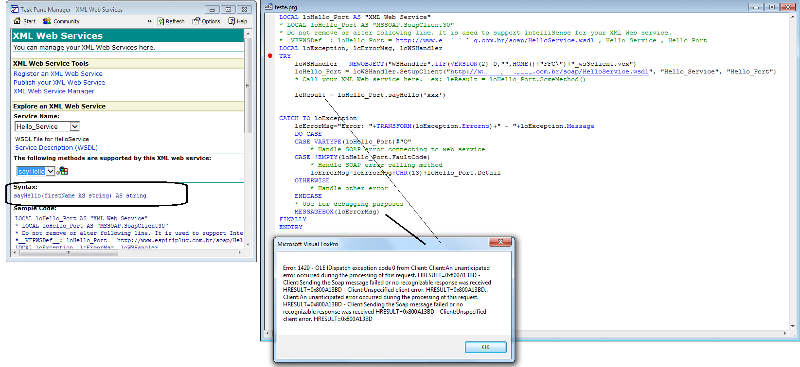Click the FINALLY keyword line

pos(292,219)
